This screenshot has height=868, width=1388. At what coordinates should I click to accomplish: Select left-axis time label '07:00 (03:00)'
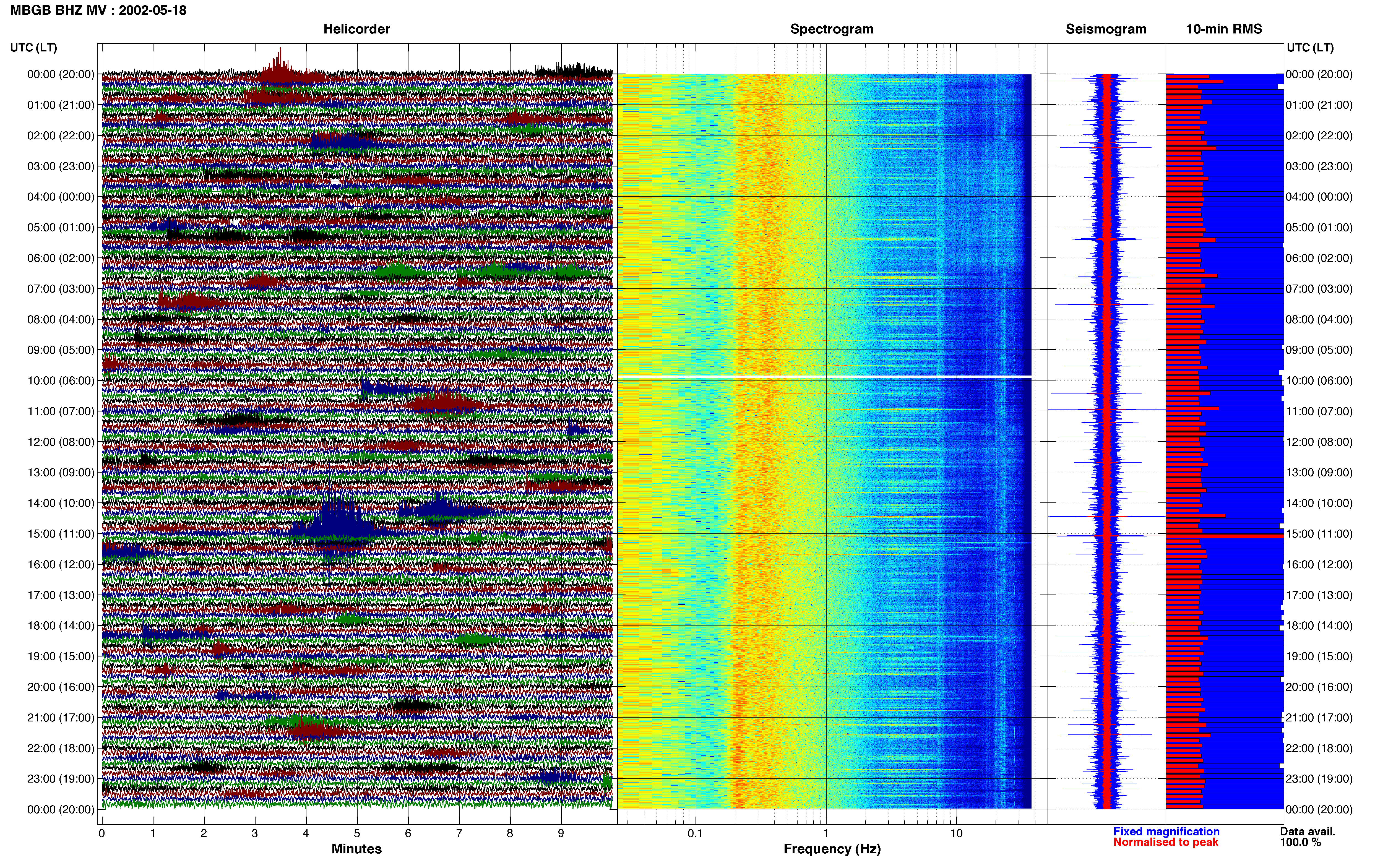click(x=61, y=289)
